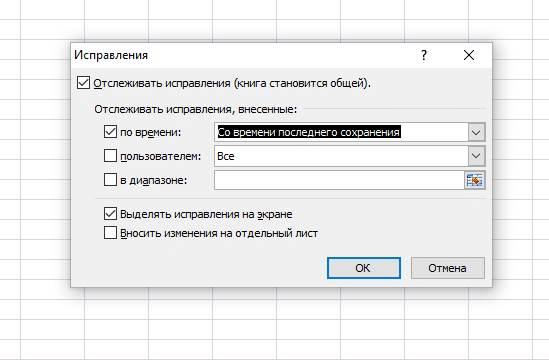Check Вносить изменения на отдельный лист

110,233
